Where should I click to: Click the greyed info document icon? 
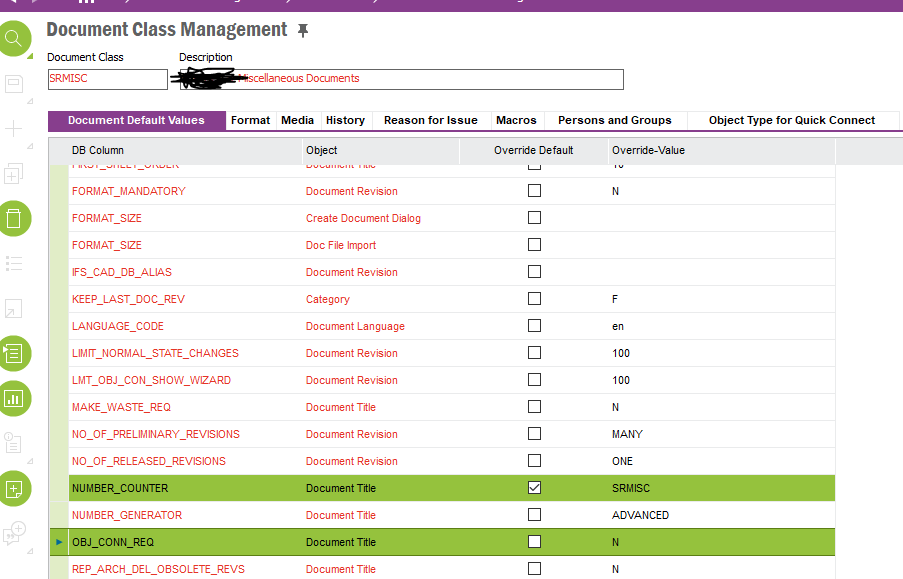(13, 442)
